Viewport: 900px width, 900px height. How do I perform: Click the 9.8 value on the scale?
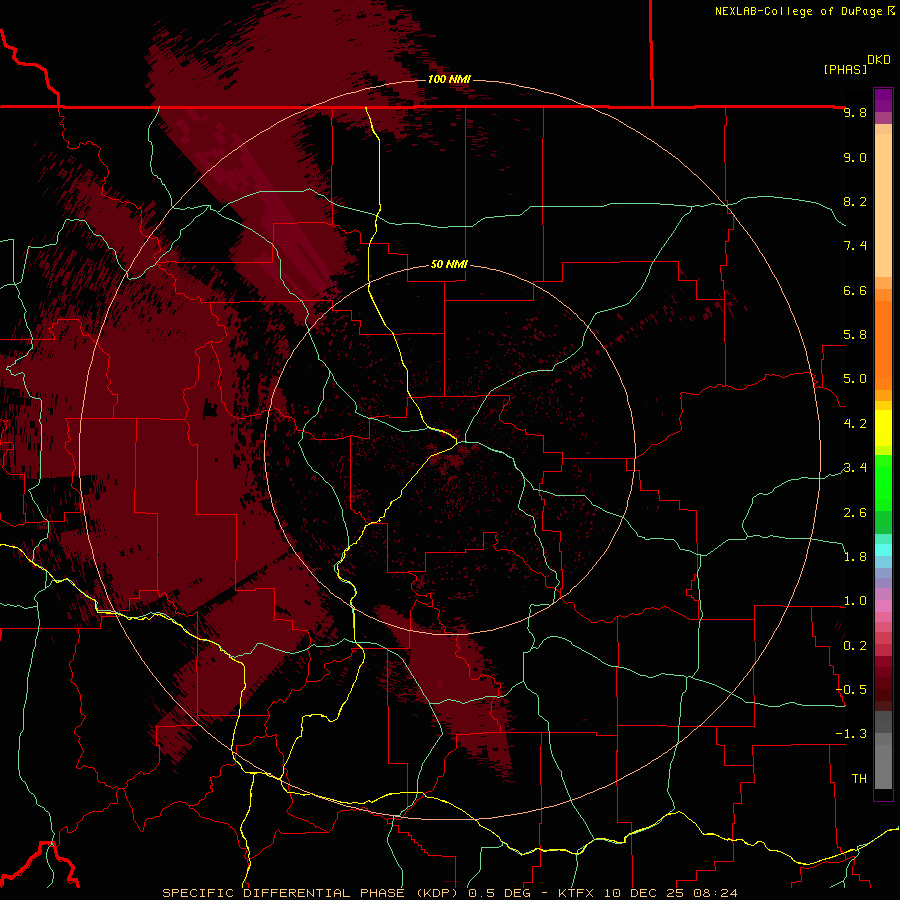pyautogui.click(x=855, y=112)
